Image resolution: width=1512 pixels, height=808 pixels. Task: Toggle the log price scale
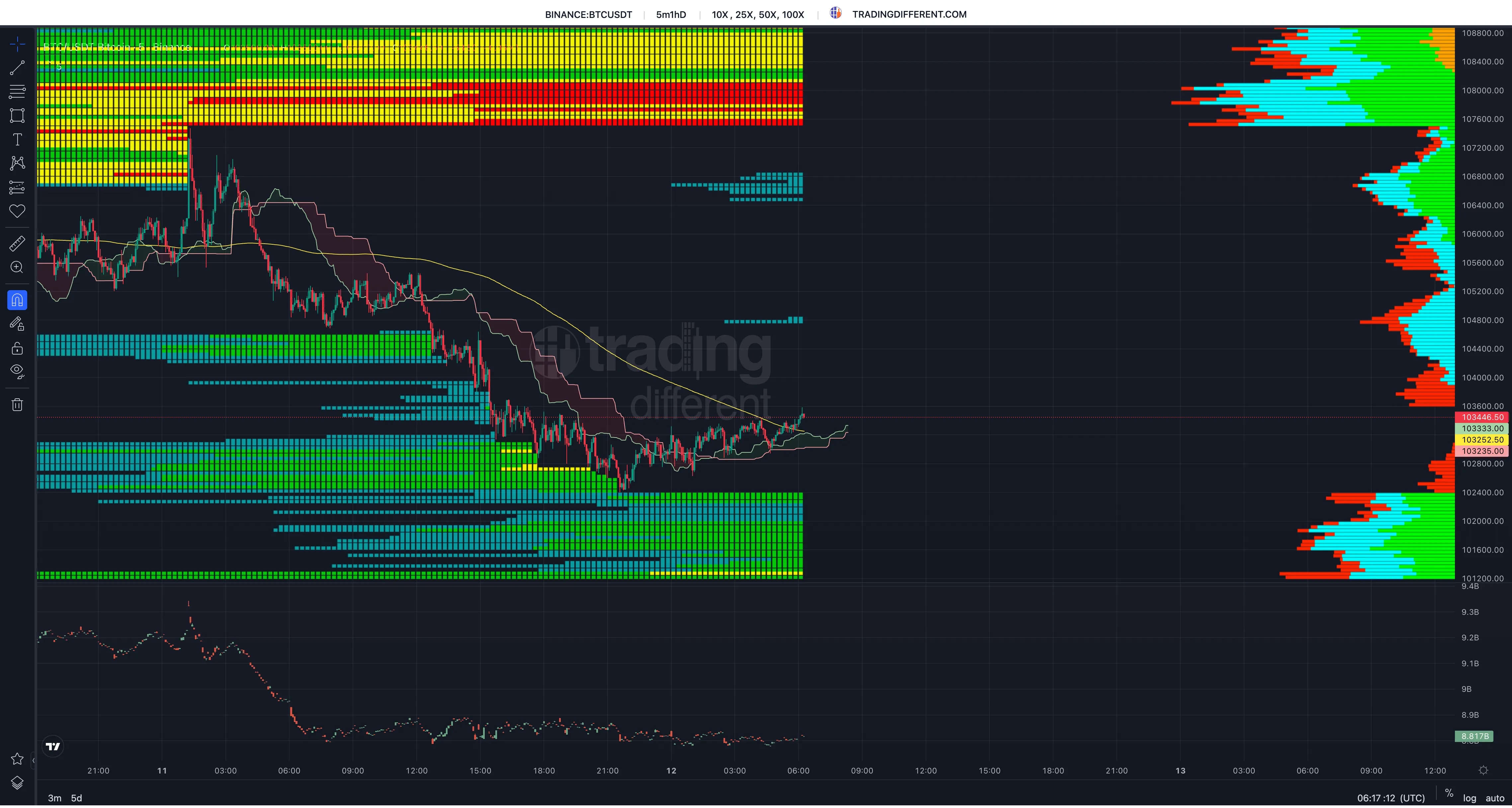1469,798
